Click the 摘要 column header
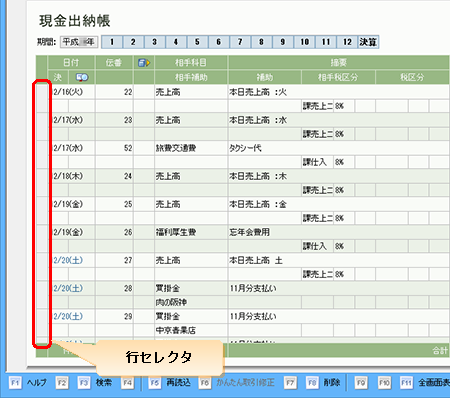450x398 pixels. click(339, 63)
